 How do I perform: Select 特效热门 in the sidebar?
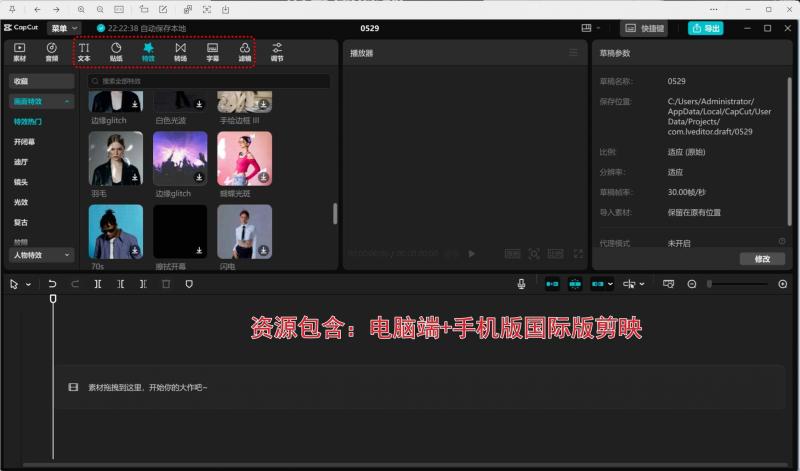pos(28,121)
